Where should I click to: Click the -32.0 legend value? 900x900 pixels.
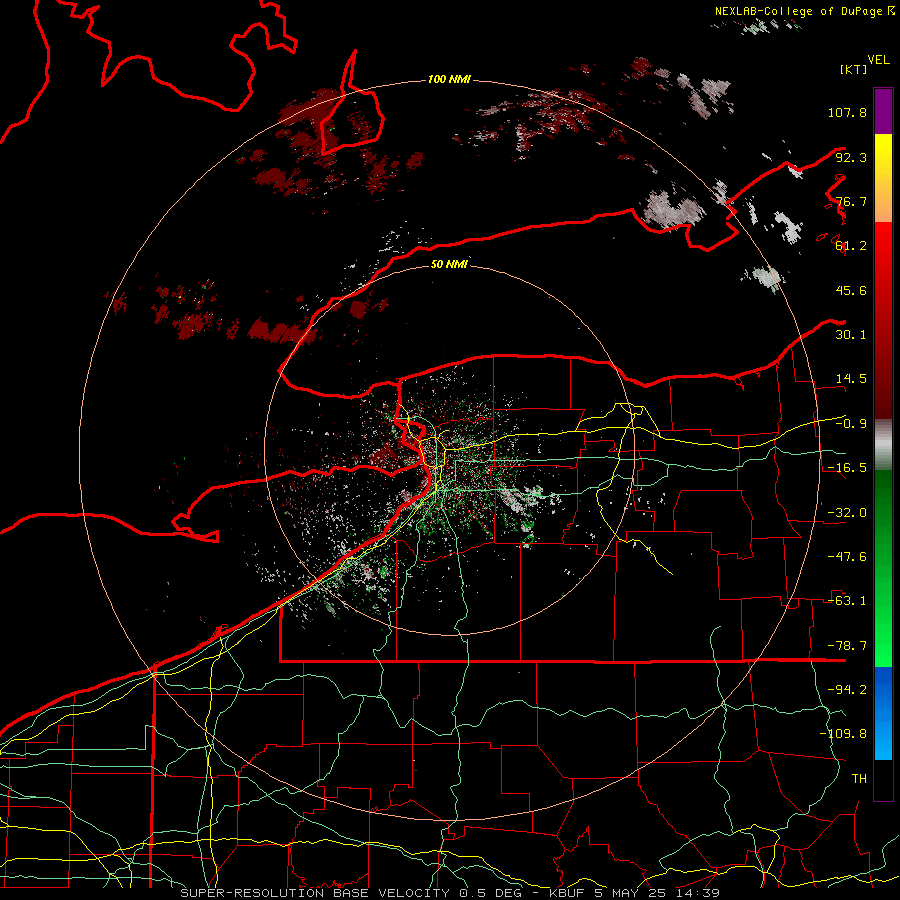847,513
